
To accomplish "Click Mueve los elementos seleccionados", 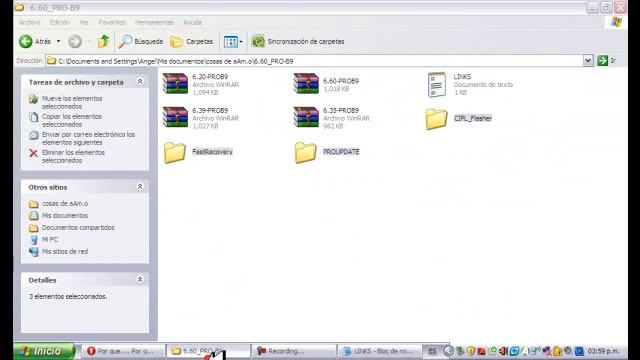I will pyautogui.click(x=72, y=102).
